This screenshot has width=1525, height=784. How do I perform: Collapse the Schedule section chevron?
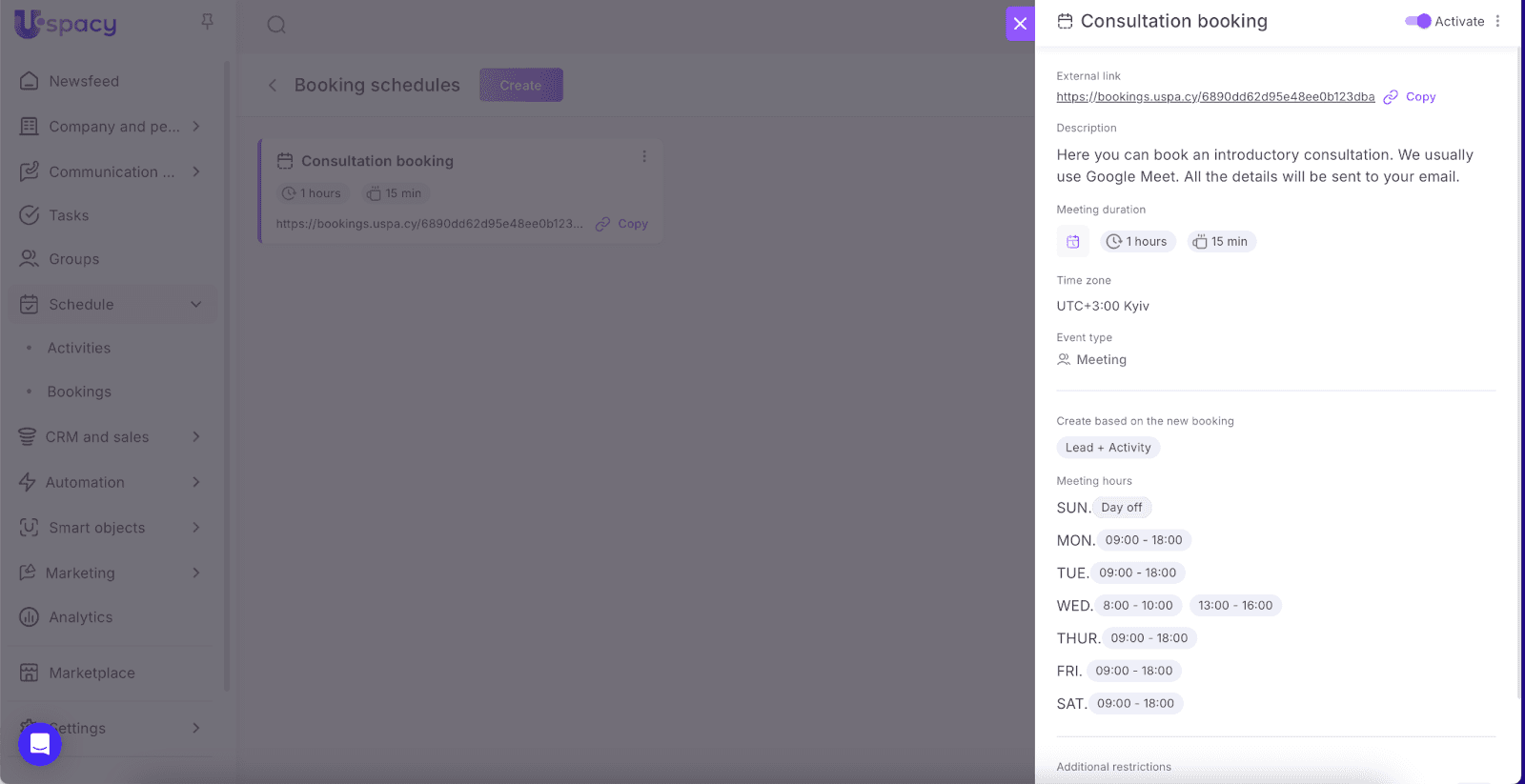point(196,304)
